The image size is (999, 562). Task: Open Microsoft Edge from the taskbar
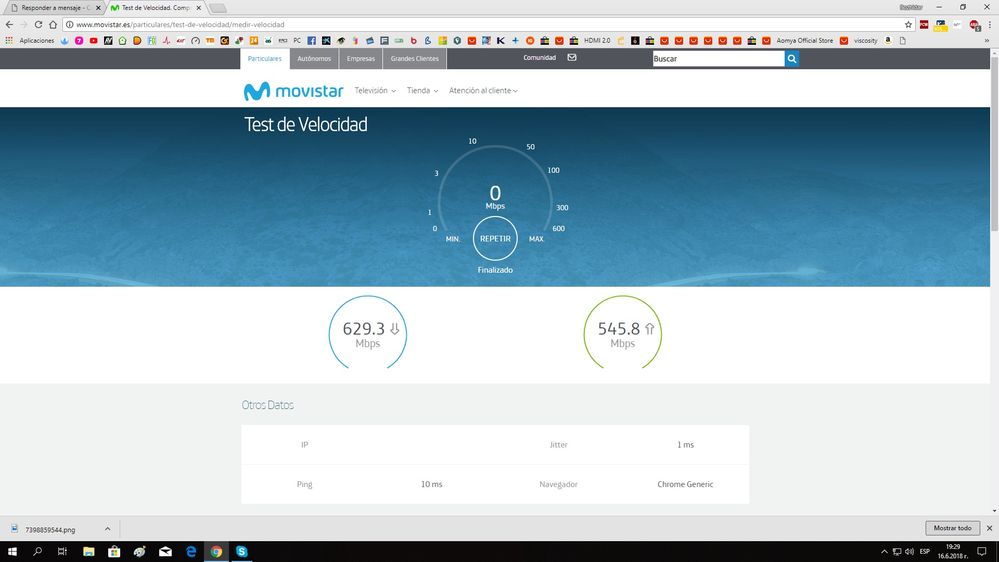tap(190, 551)
